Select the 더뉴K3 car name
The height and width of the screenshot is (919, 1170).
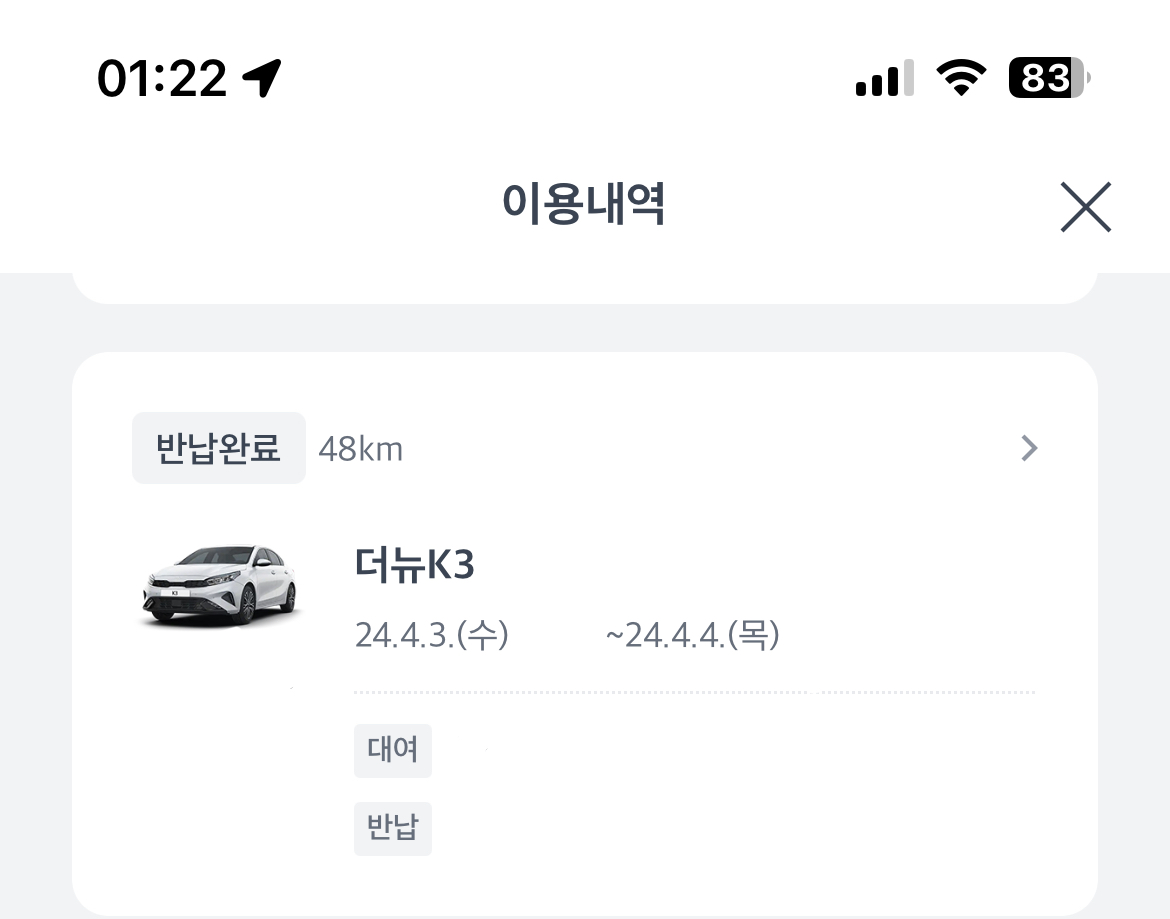[x=414, y=565]
